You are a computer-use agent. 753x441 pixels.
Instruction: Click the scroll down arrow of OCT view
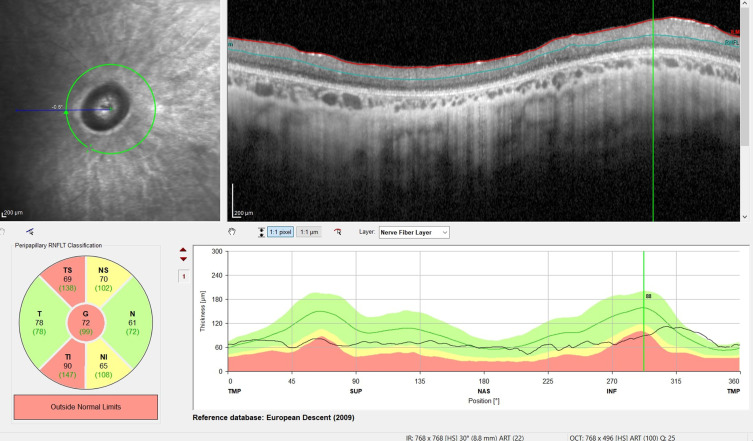[746, 215]
